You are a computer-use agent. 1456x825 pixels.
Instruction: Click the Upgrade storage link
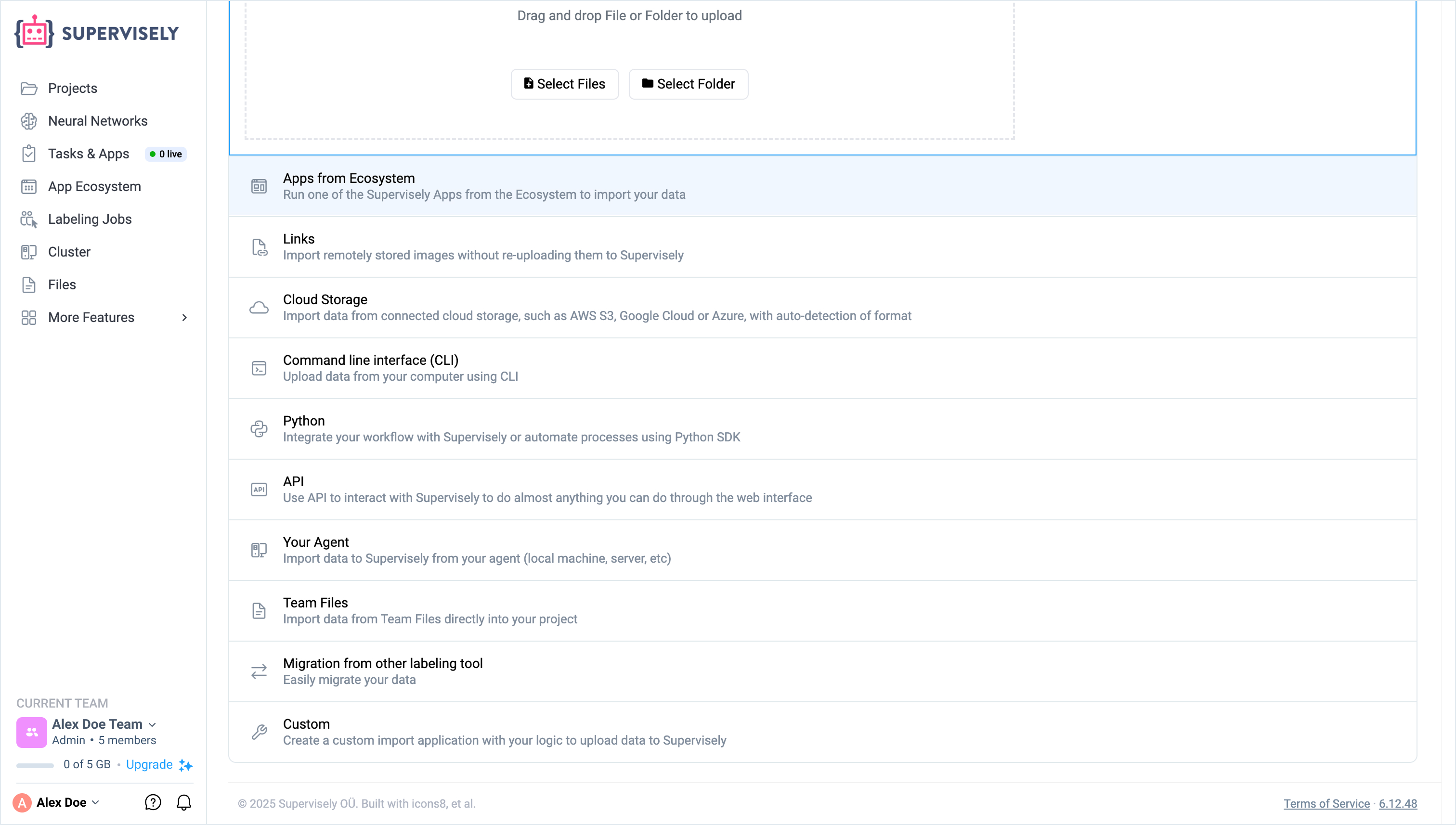click(x=149, y=764)
